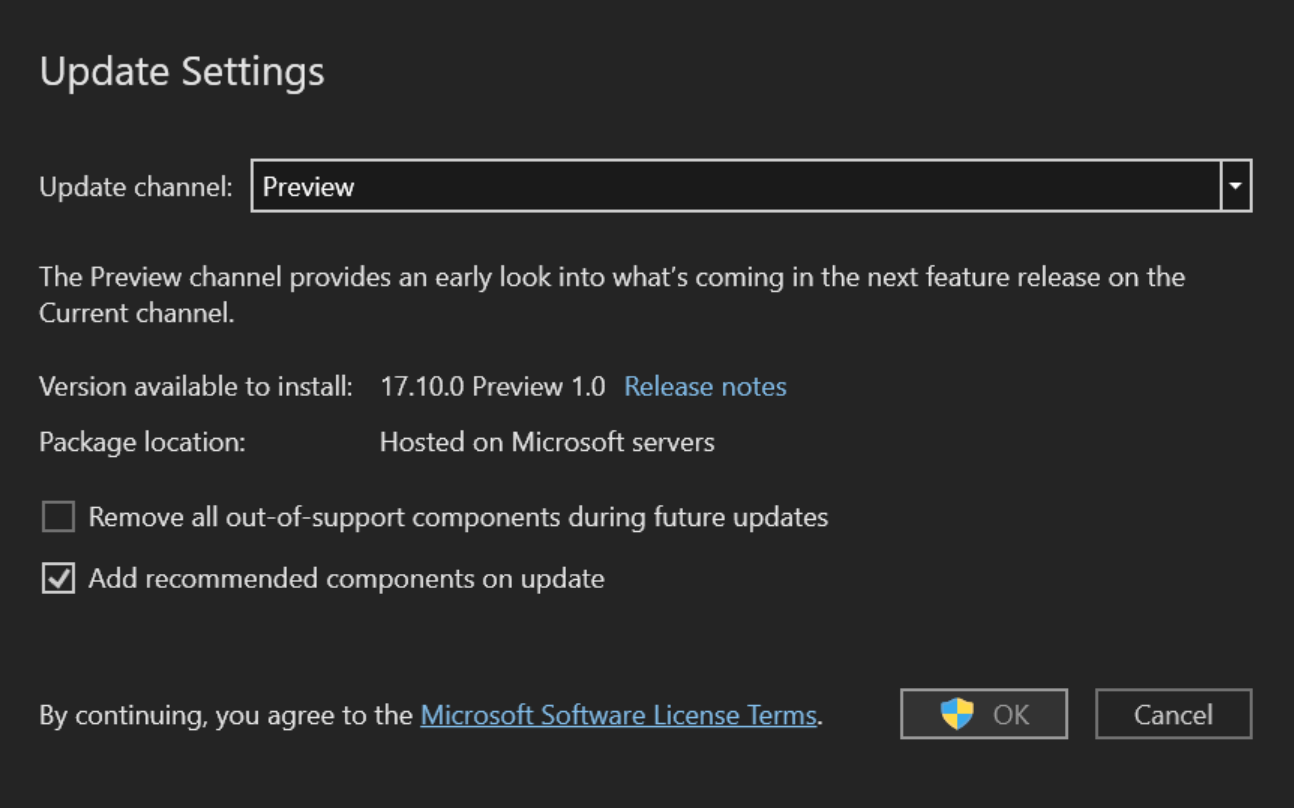Click the 'Remove all out-of-support components' label
The image size is (1294, 808).
coord(458,517)
